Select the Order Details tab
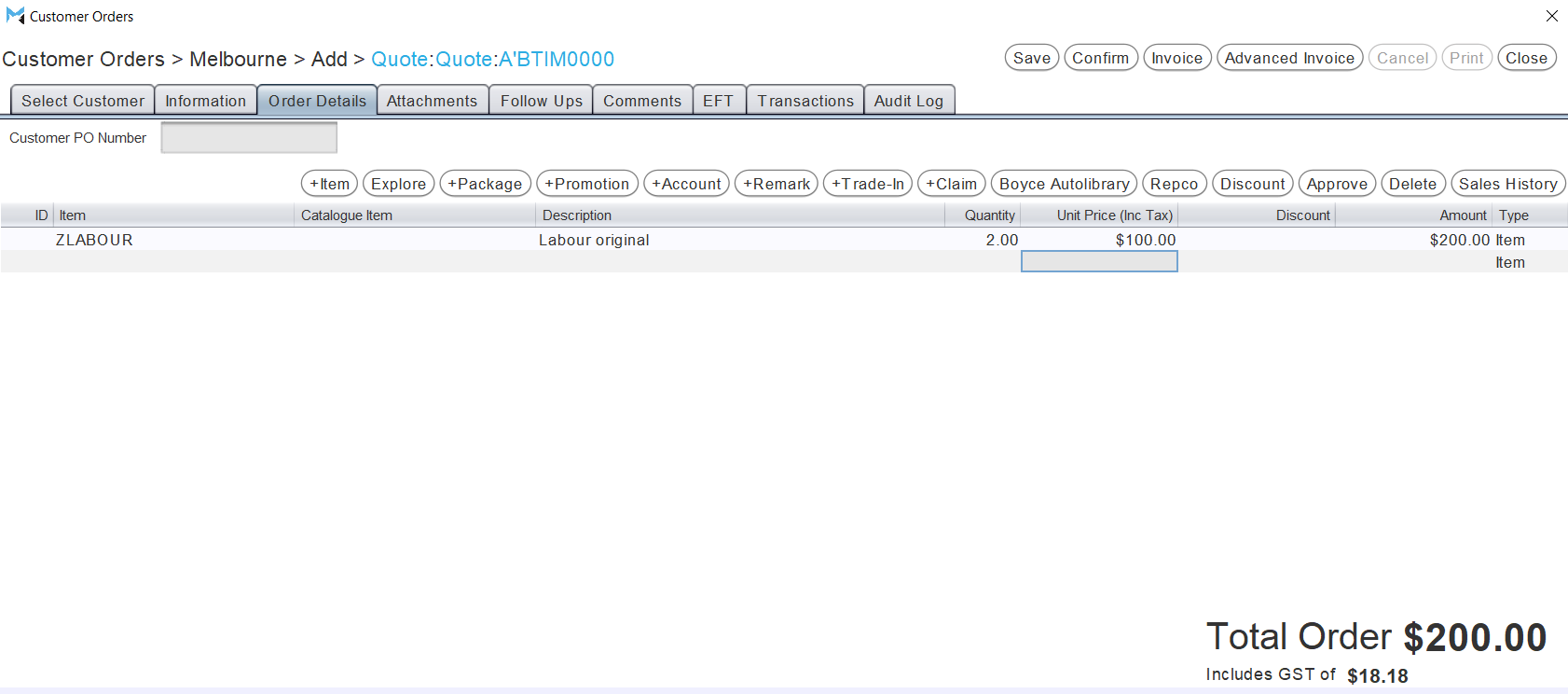This screenshot has width=1568, height=694. (318, 101)
